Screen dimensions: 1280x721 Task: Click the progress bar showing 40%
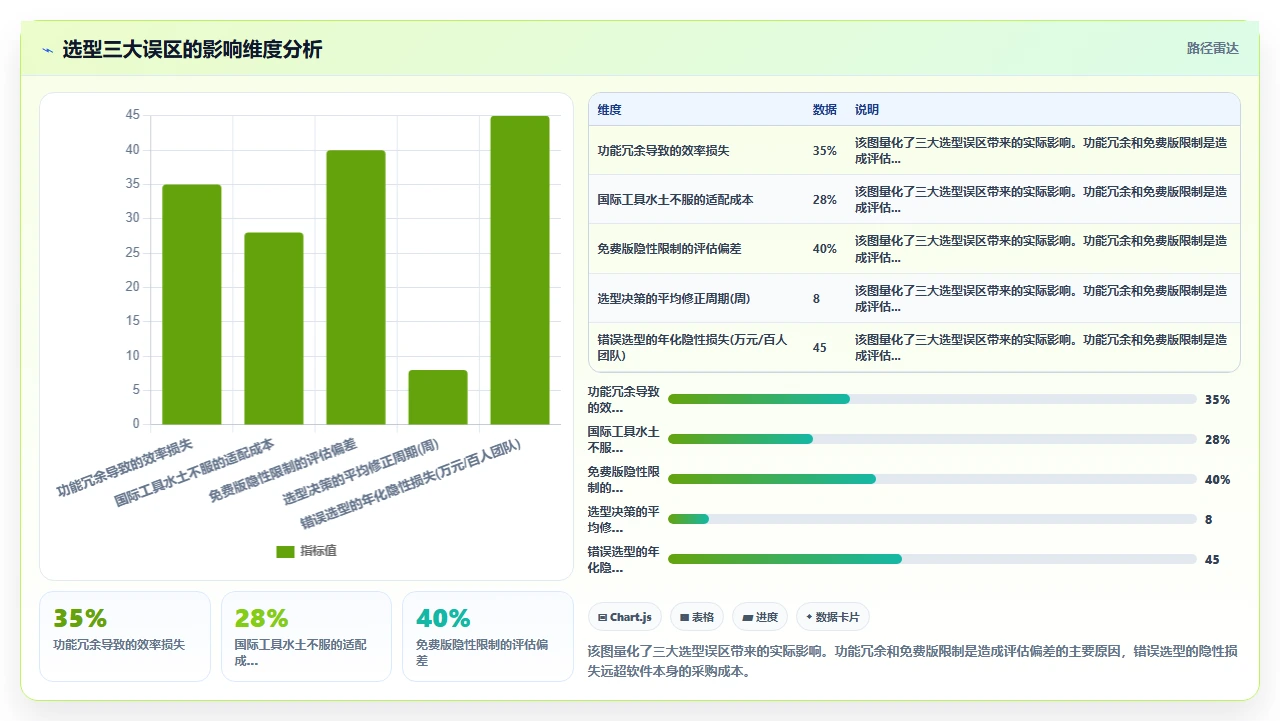pos(932,479)
